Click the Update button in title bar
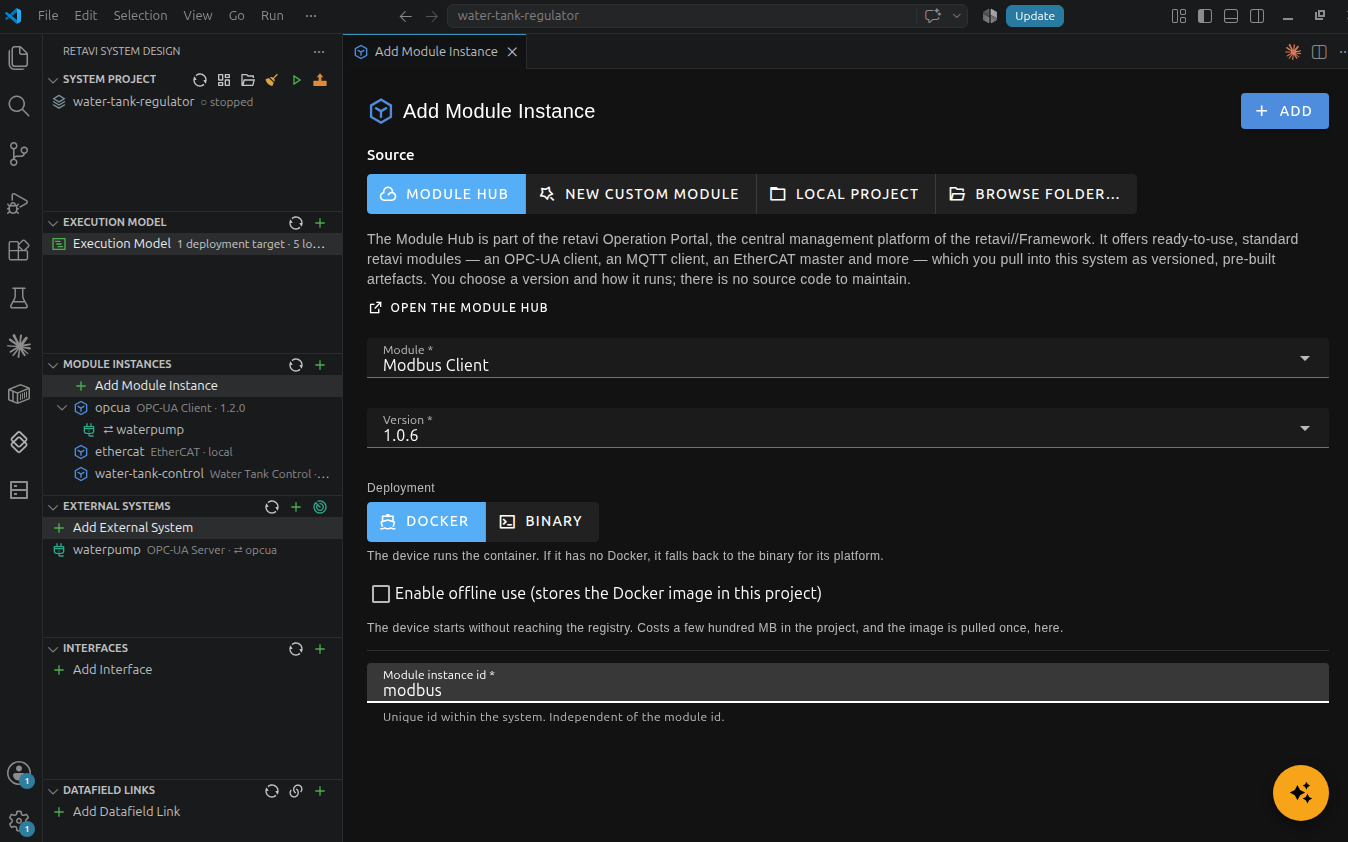 pyautogui.click(x=1035, y=16)
